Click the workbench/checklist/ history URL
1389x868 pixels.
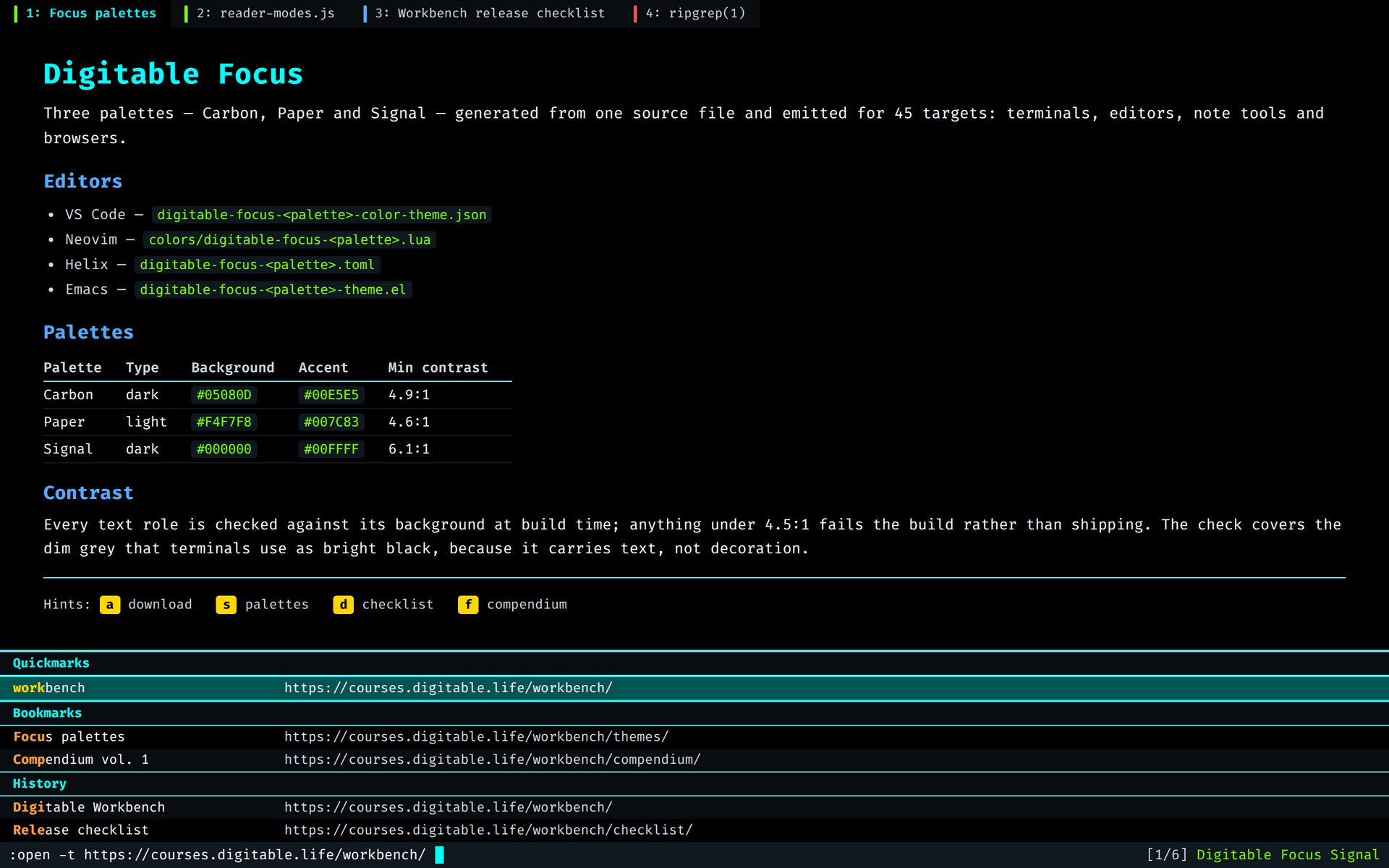(x=488, y=830)
